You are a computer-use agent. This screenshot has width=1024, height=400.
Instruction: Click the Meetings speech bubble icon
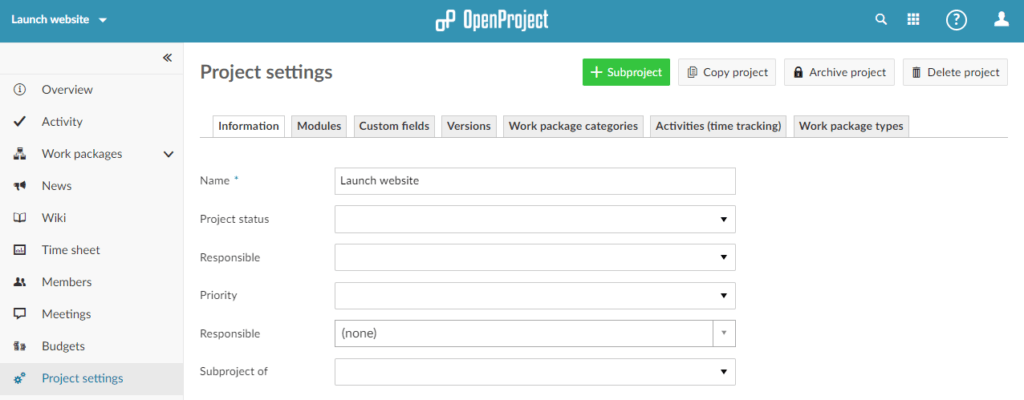click(20, 314)
